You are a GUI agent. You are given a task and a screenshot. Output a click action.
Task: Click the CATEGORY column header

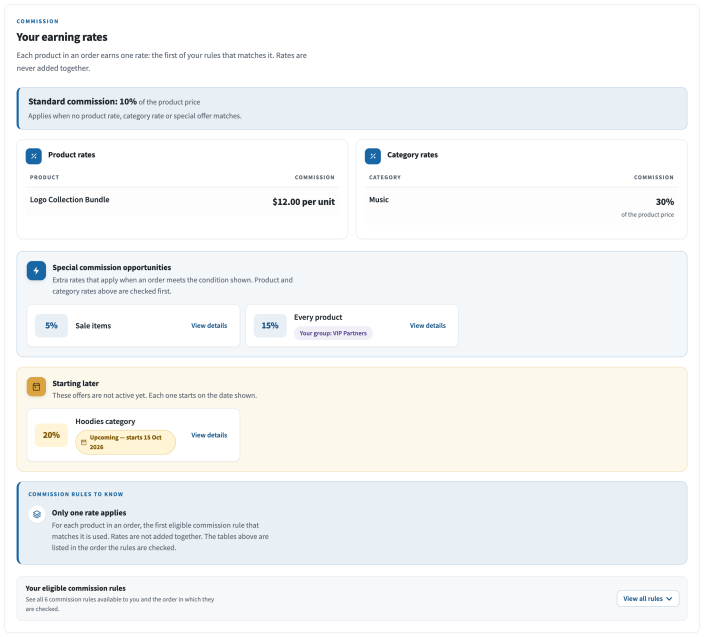pos(385,177)
